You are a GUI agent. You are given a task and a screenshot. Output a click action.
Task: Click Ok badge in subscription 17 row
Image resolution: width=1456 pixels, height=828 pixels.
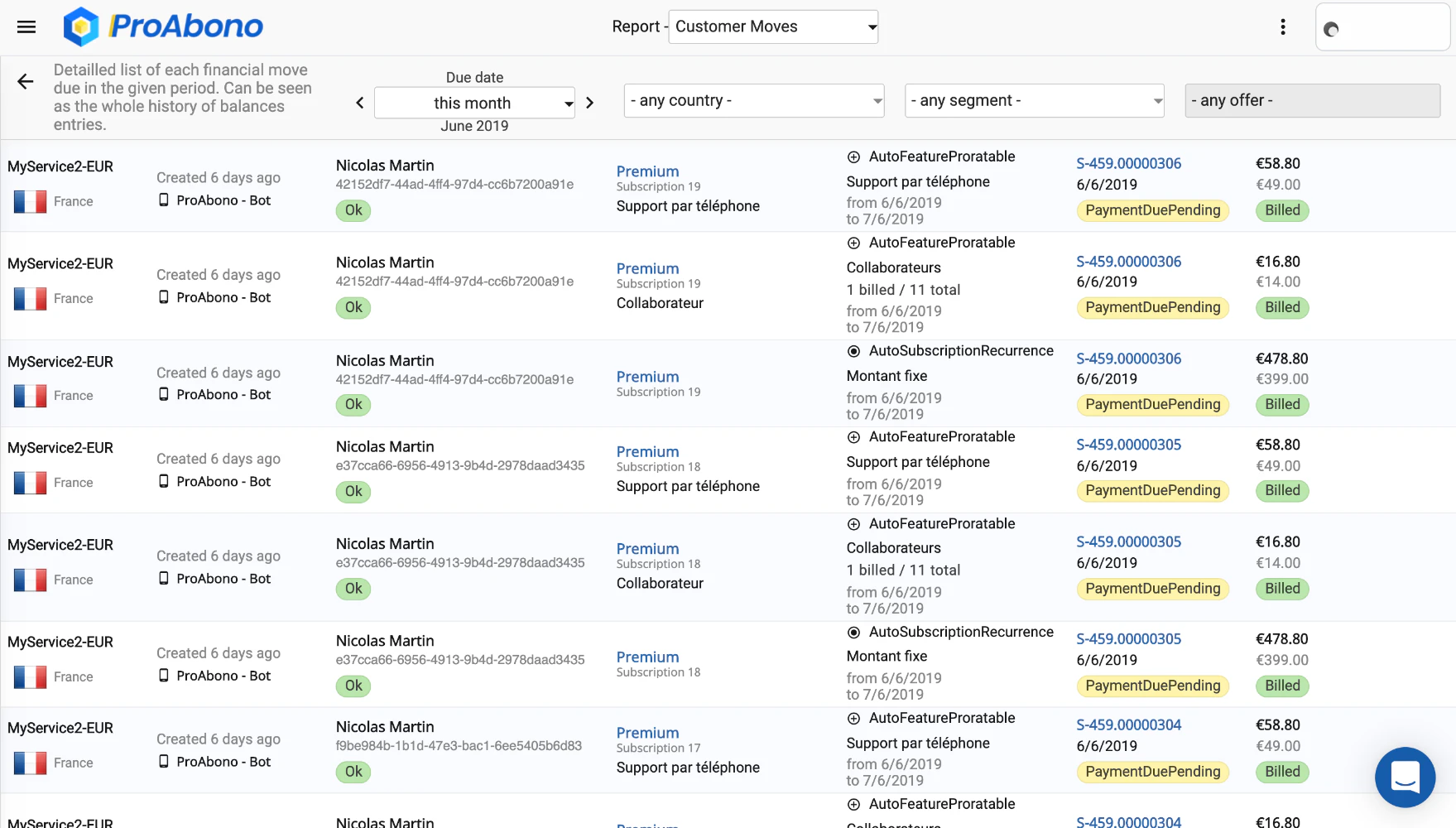(x=353, y=772)
